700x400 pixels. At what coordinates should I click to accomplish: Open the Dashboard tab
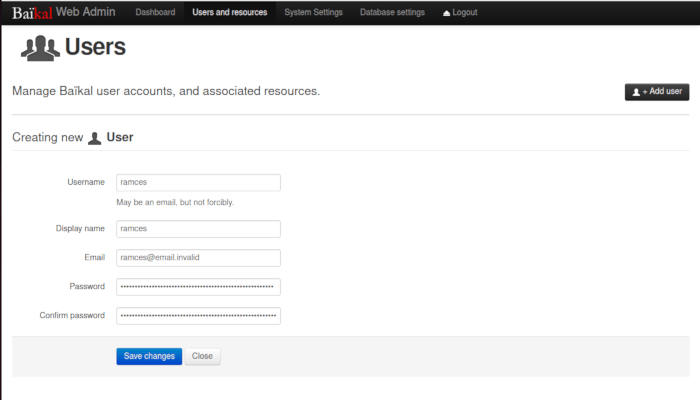155,12
